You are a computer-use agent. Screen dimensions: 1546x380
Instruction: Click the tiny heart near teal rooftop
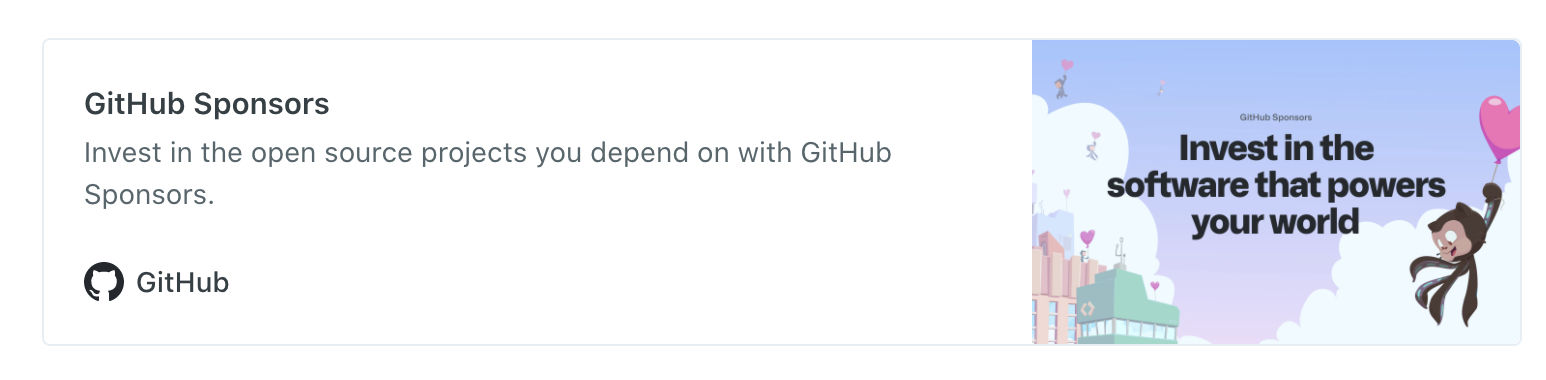[x=1155, y=287]
